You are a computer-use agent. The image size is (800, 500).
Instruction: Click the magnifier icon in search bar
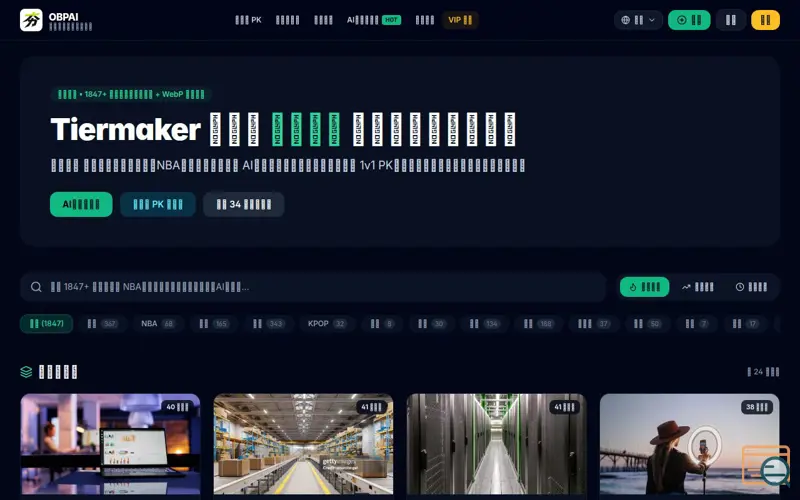pyautogui.click(x=36, y=287)
